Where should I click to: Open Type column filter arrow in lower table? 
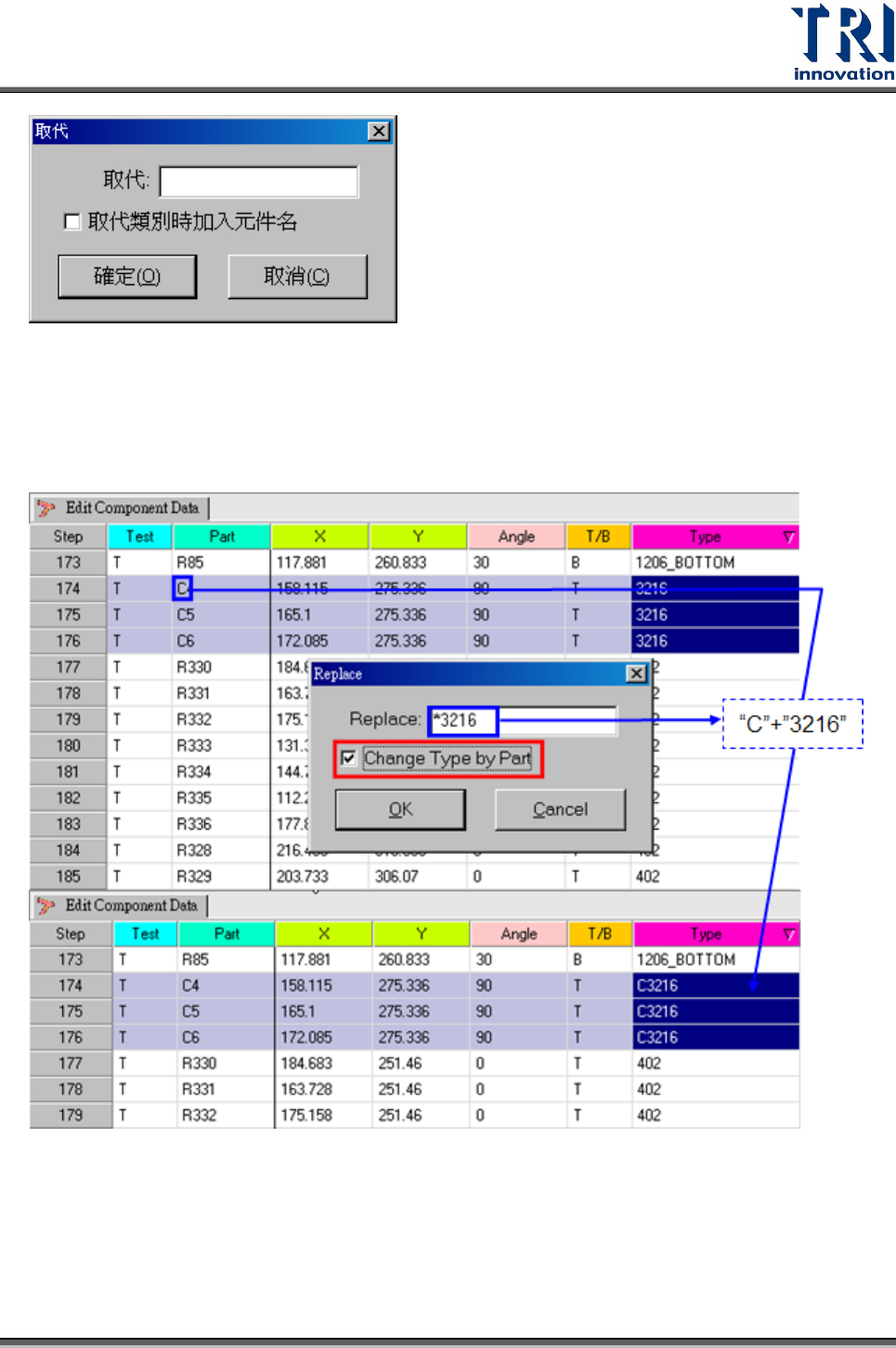pyautogui.click(x=788, y=934)
